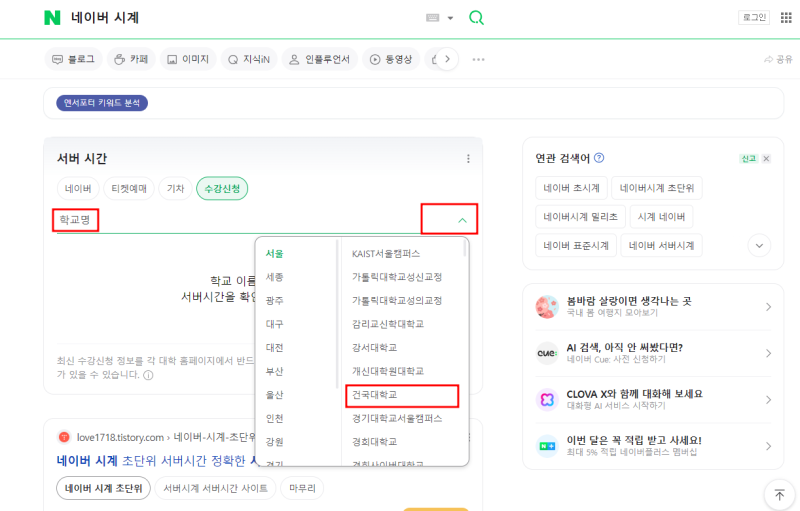Click the school list scrollbar
The image size is (800, 511).
pos(465,248)
